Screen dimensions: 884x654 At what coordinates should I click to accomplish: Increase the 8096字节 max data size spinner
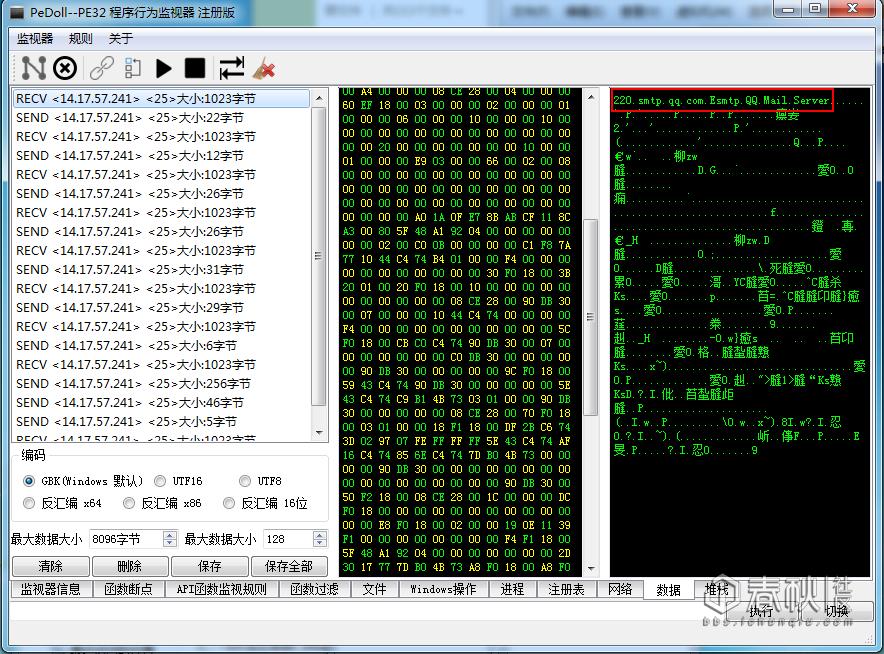(170, 535)
